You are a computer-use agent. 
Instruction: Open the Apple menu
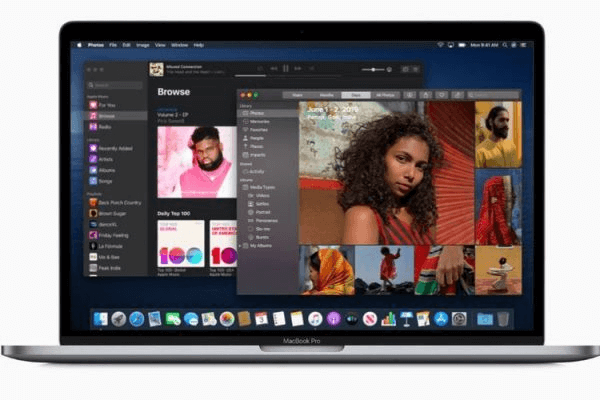(x=80, y=45)
